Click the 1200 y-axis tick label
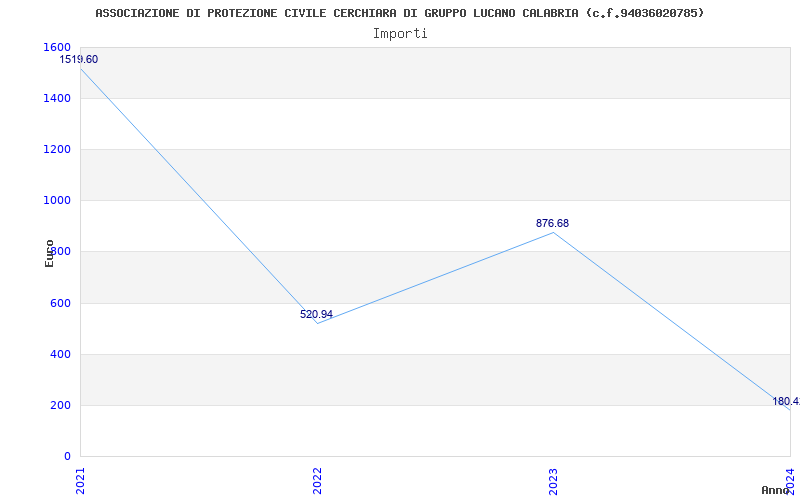 point(57,149)
